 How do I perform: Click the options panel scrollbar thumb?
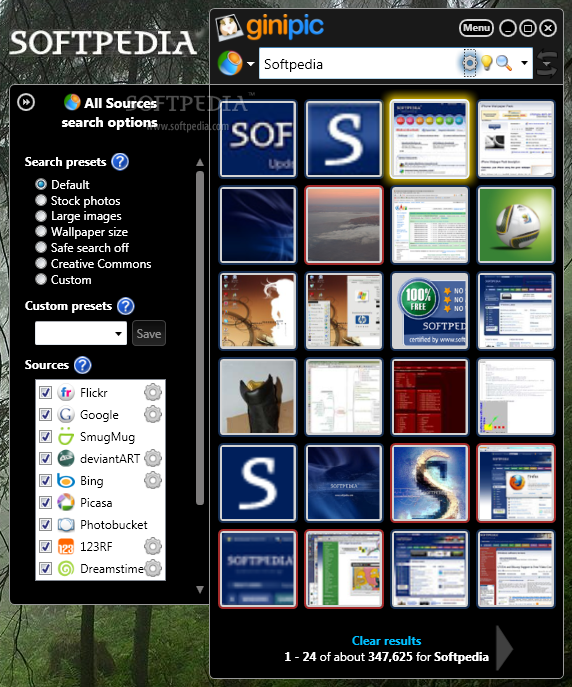200,338
